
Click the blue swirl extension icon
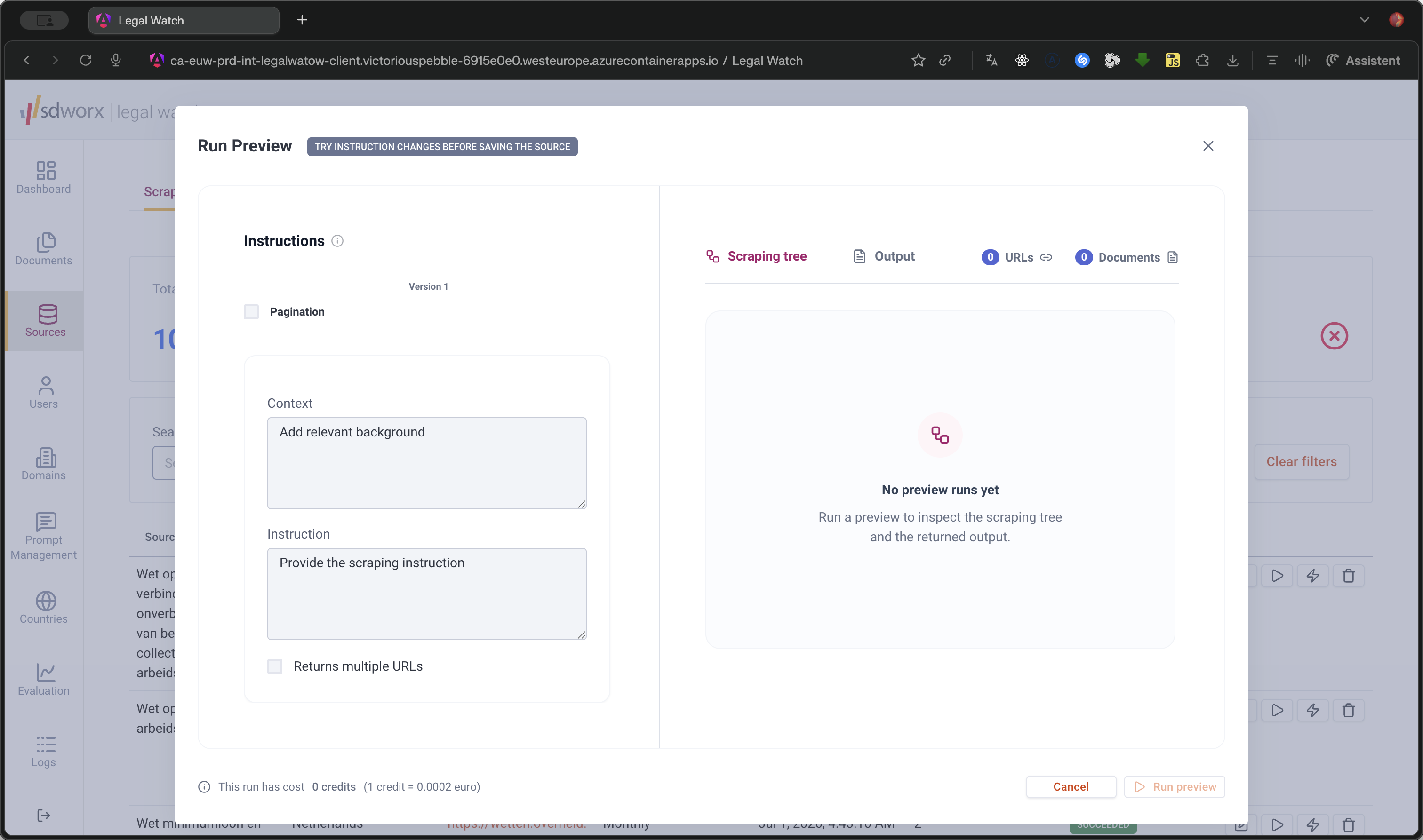tap(1081, 61)
